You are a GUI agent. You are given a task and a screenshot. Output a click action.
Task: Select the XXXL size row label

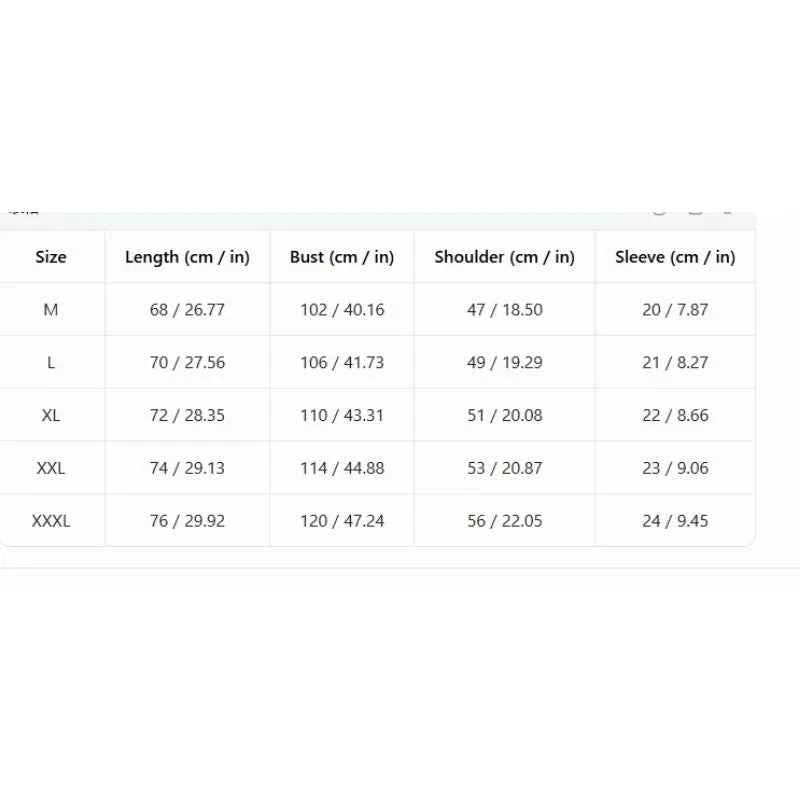tap(51, 521)
